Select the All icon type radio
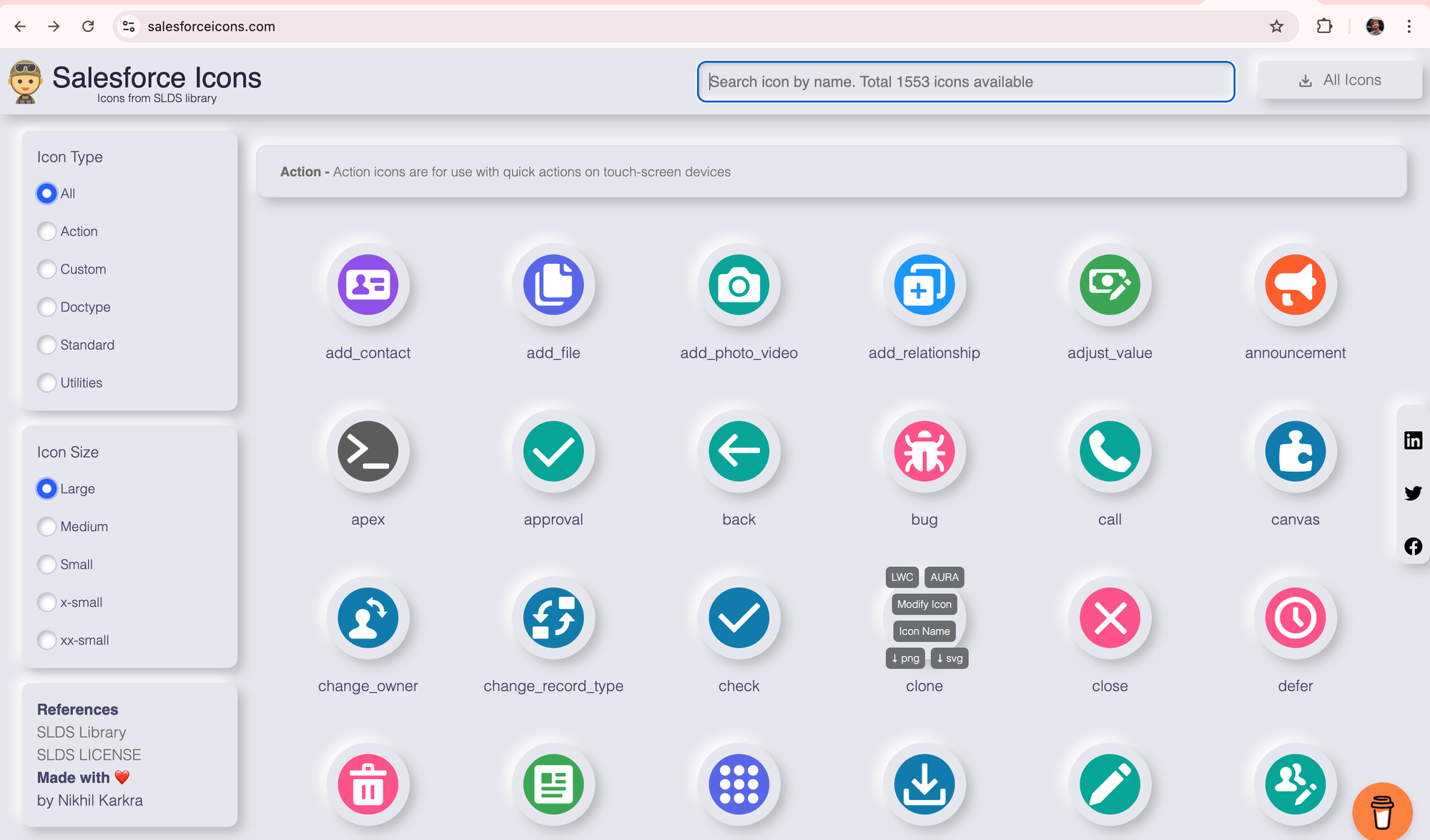The width and height of the screenshot is (1430, 840). pyautogui.click(x=47, y=193)
